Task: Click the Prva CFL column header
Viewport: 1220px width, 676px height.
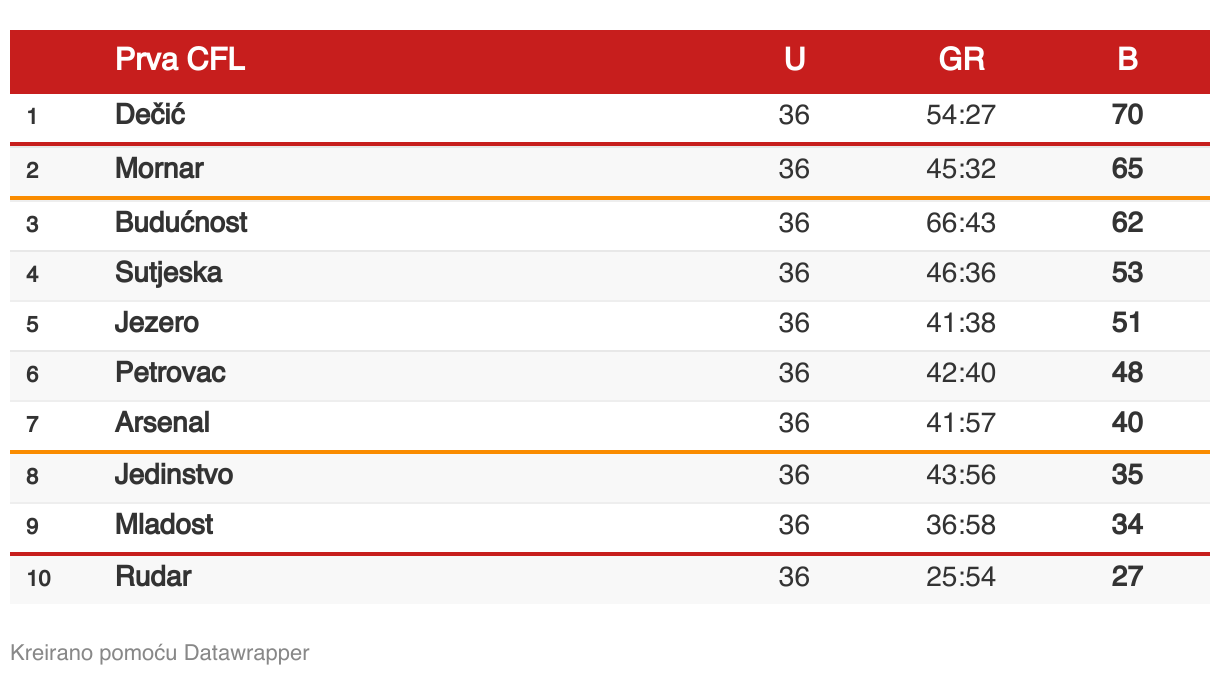Action: pyautogui.click(x=180, y=60)
